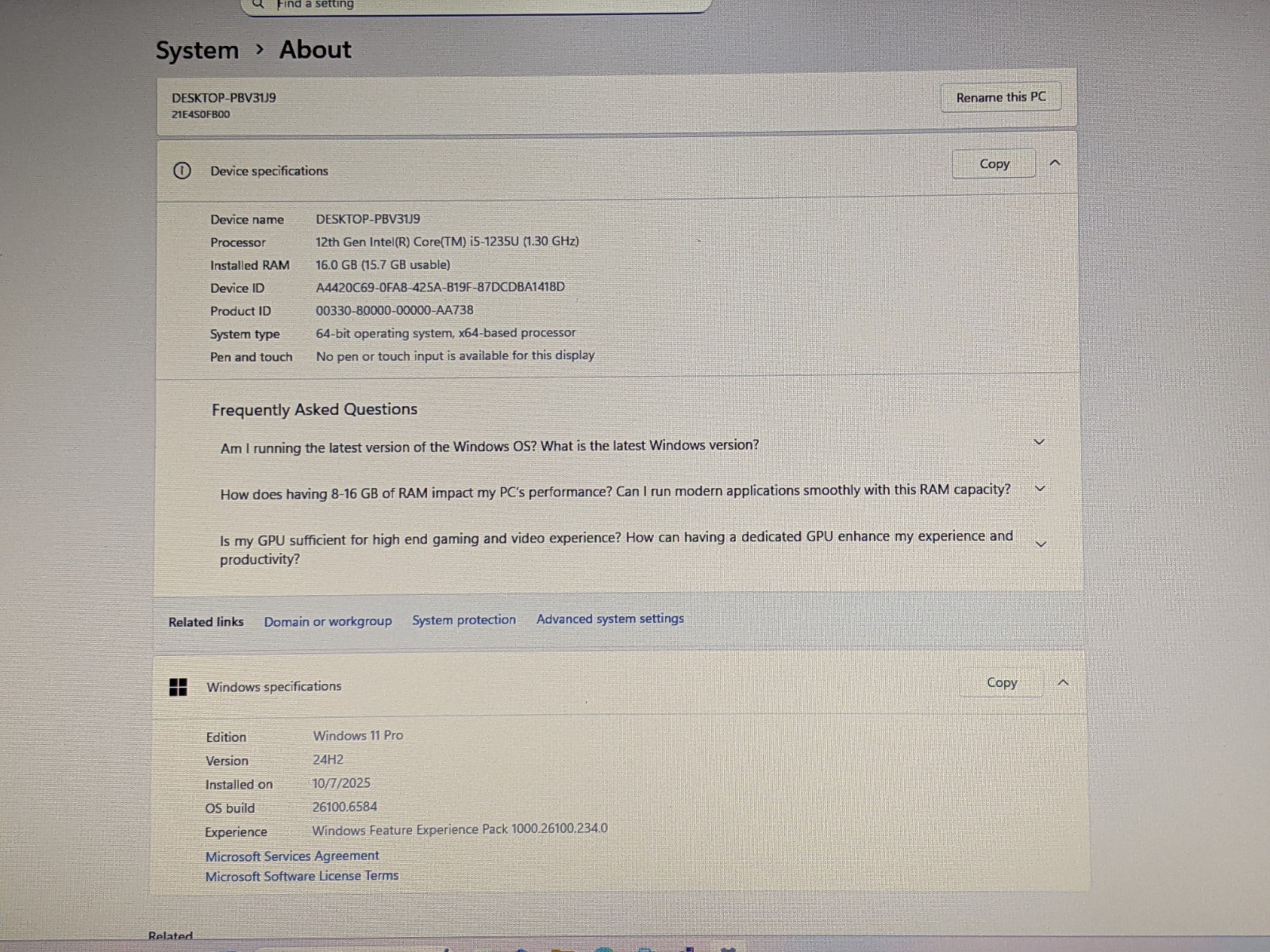Expand the latest Windows version FAQ
1270x952 pixels.
pyautogui.click(x=1039, y=442)
